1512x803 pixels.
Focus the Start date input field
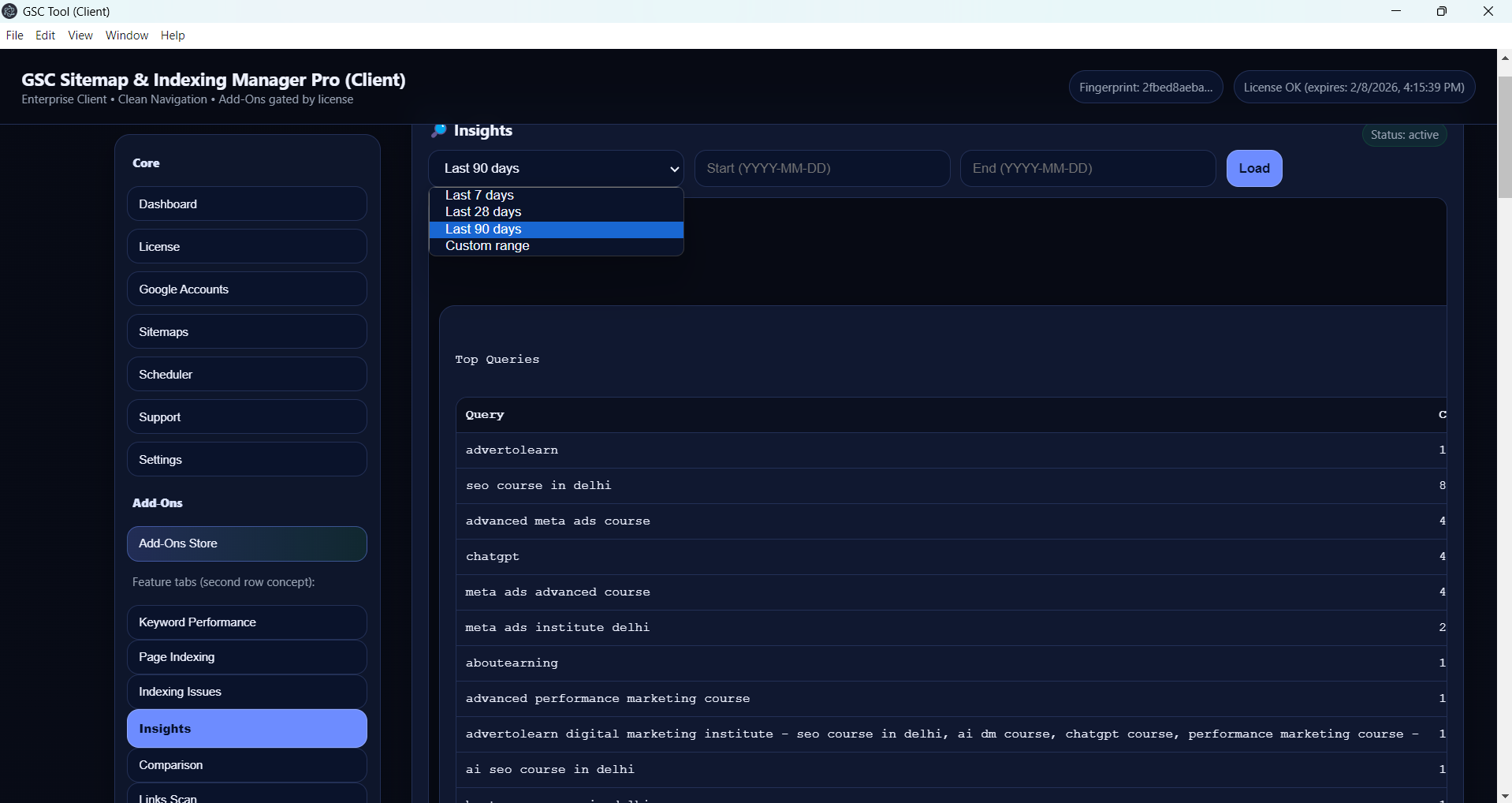[x=821, y=168]
